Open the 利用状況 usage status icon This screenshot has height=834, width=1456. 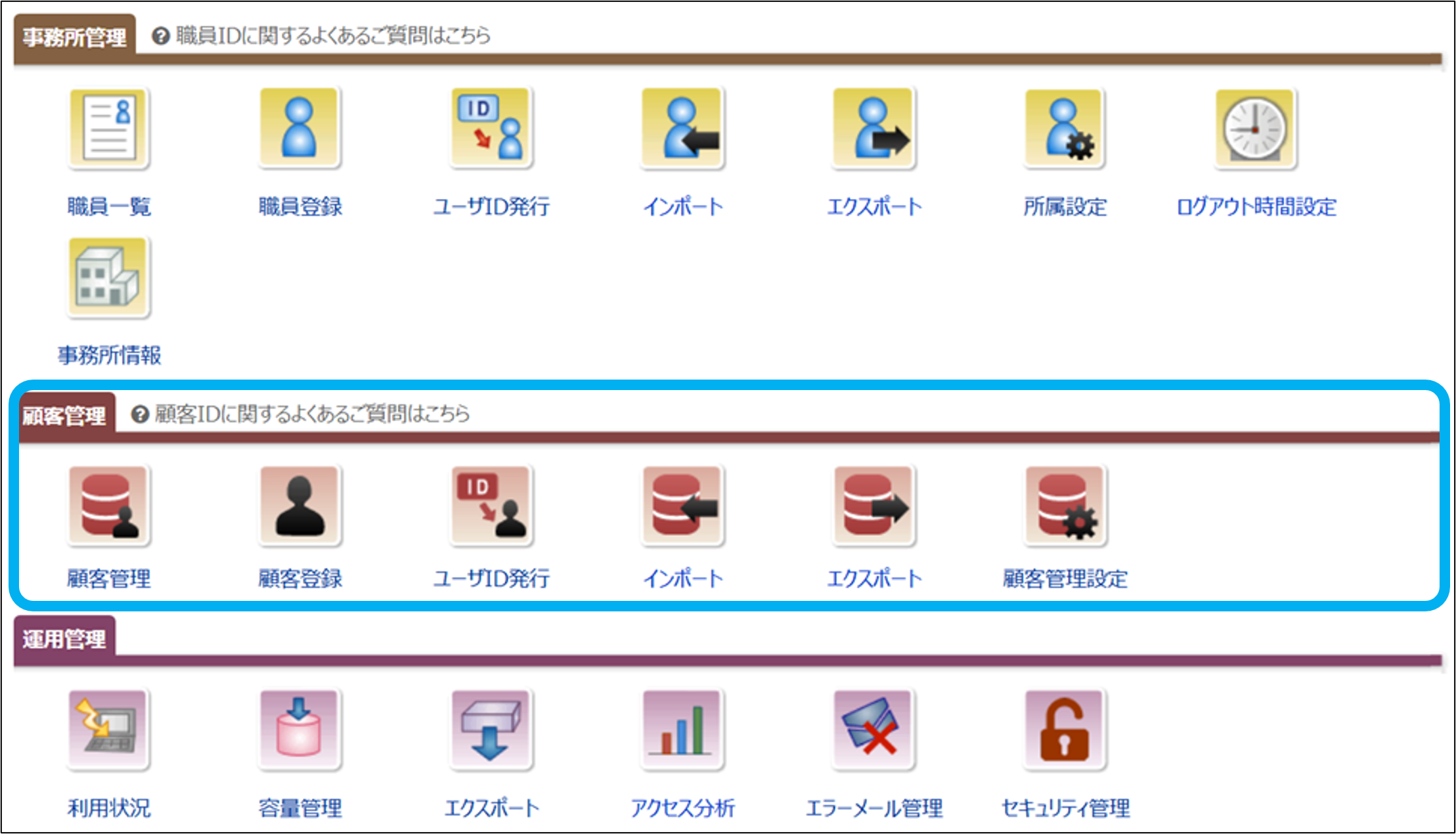tap(109, 729)
